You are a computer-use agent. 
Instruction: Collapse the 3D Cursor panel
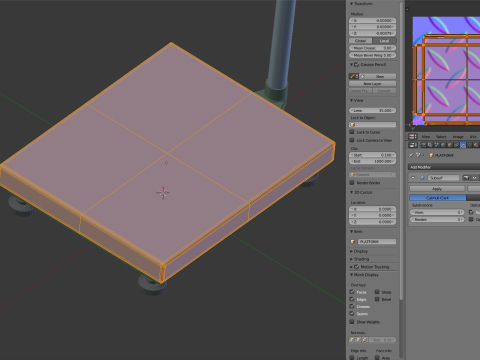[x=351, y=192]
